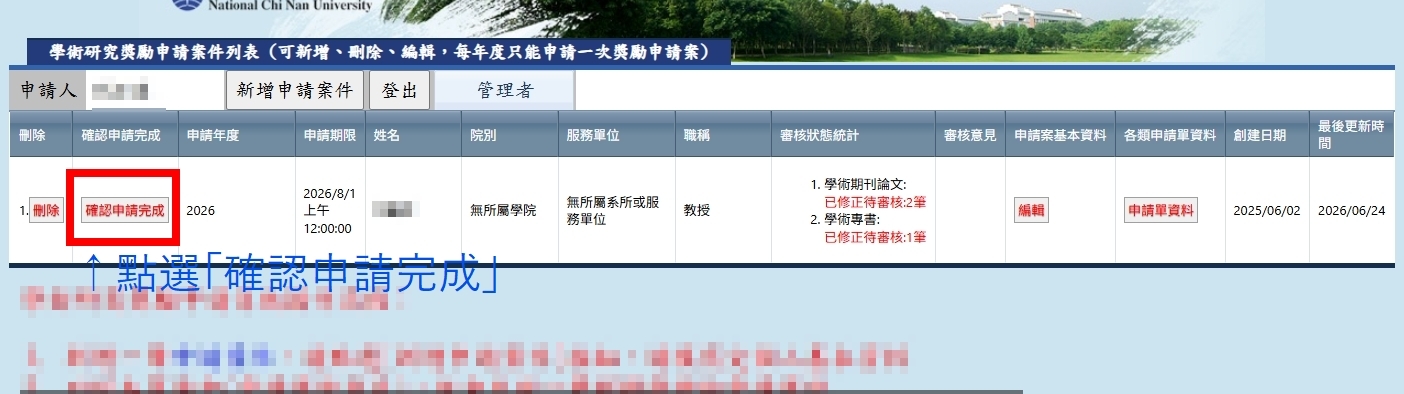Click 已修正待審核:1筆 status text
The width and height of the screenshot is (1404, 394).
(x=875, y=237)
